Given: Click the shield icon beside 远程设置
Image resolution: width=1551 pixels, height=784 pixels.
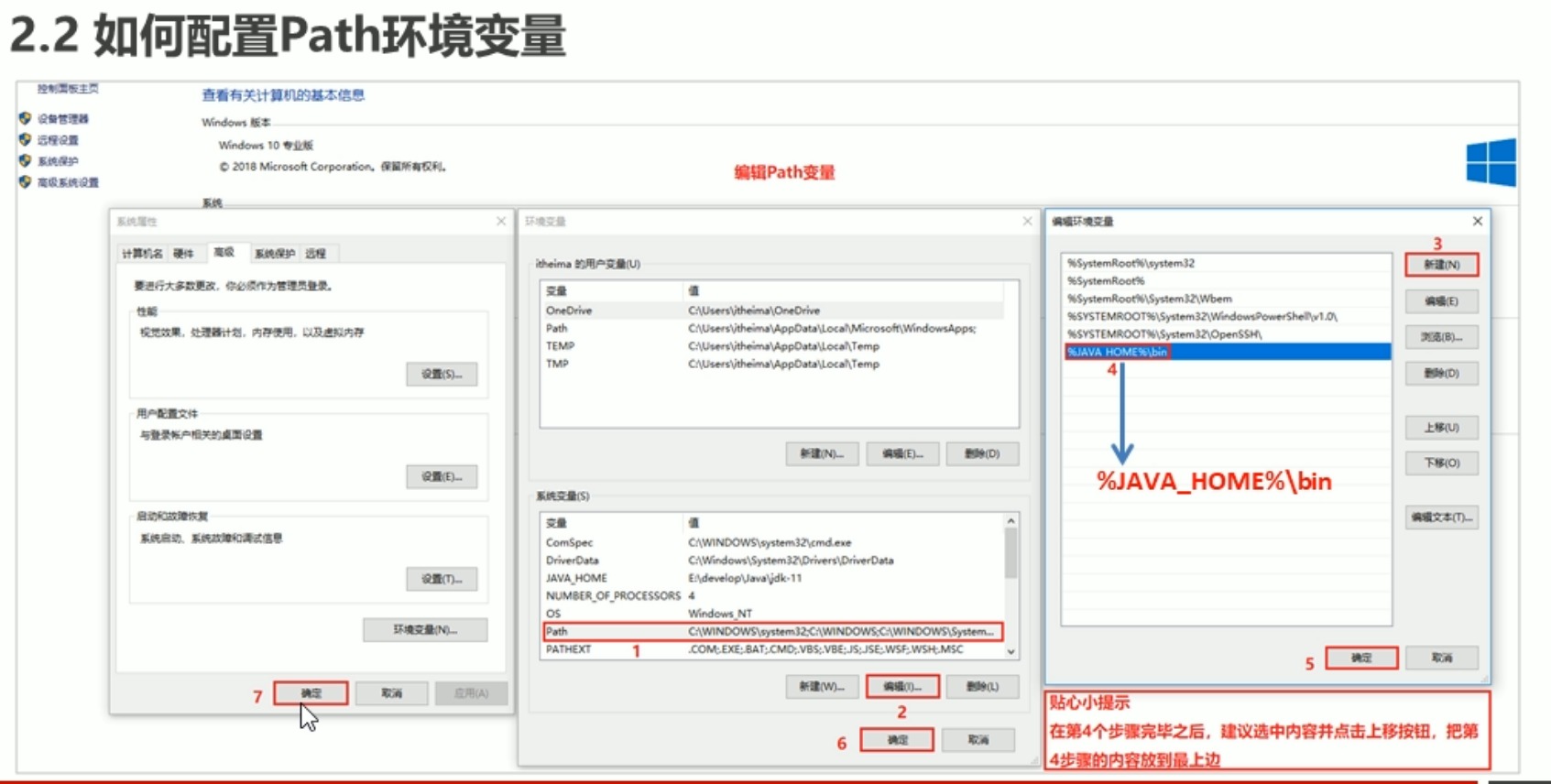Looking at the screenshot, I should 25,139.
